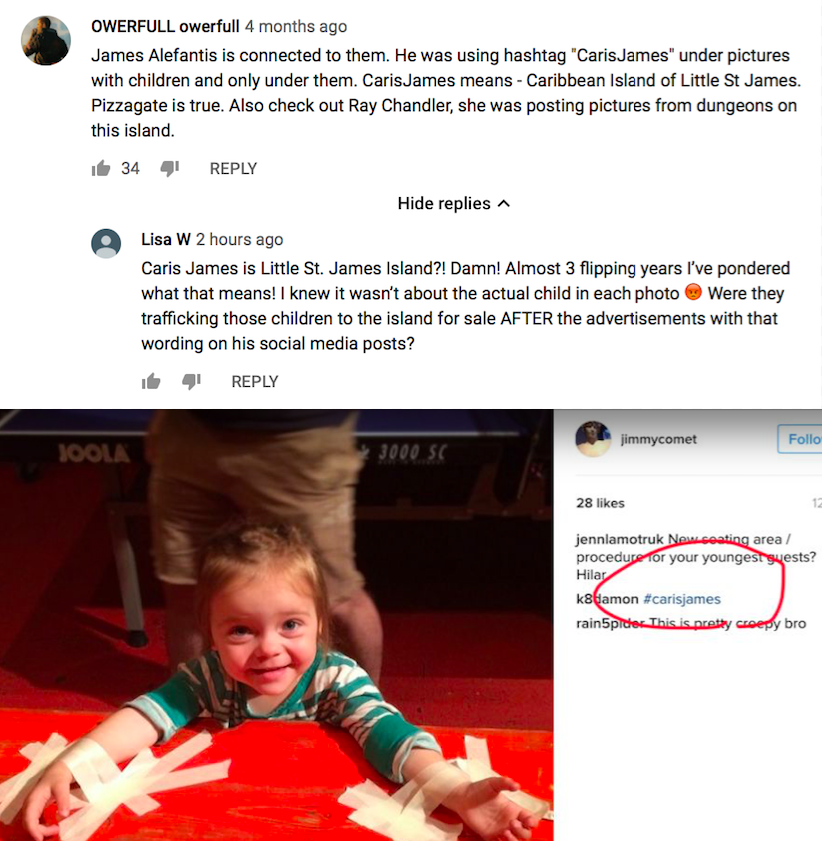Screen dimensions: 822x841
Task: Reply to the OWERFULL owerfull comment
Action: pos(233,168)
